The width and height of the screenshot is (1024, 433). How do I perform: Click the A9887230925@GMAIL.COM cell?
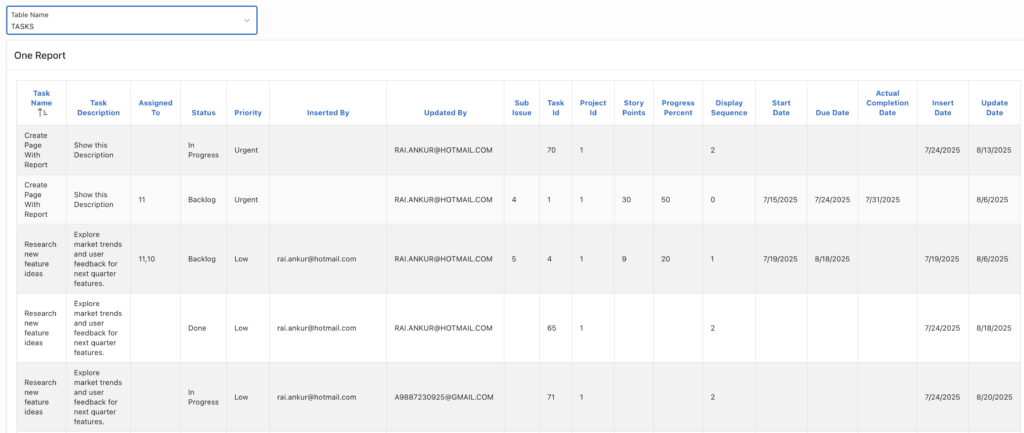445,397
